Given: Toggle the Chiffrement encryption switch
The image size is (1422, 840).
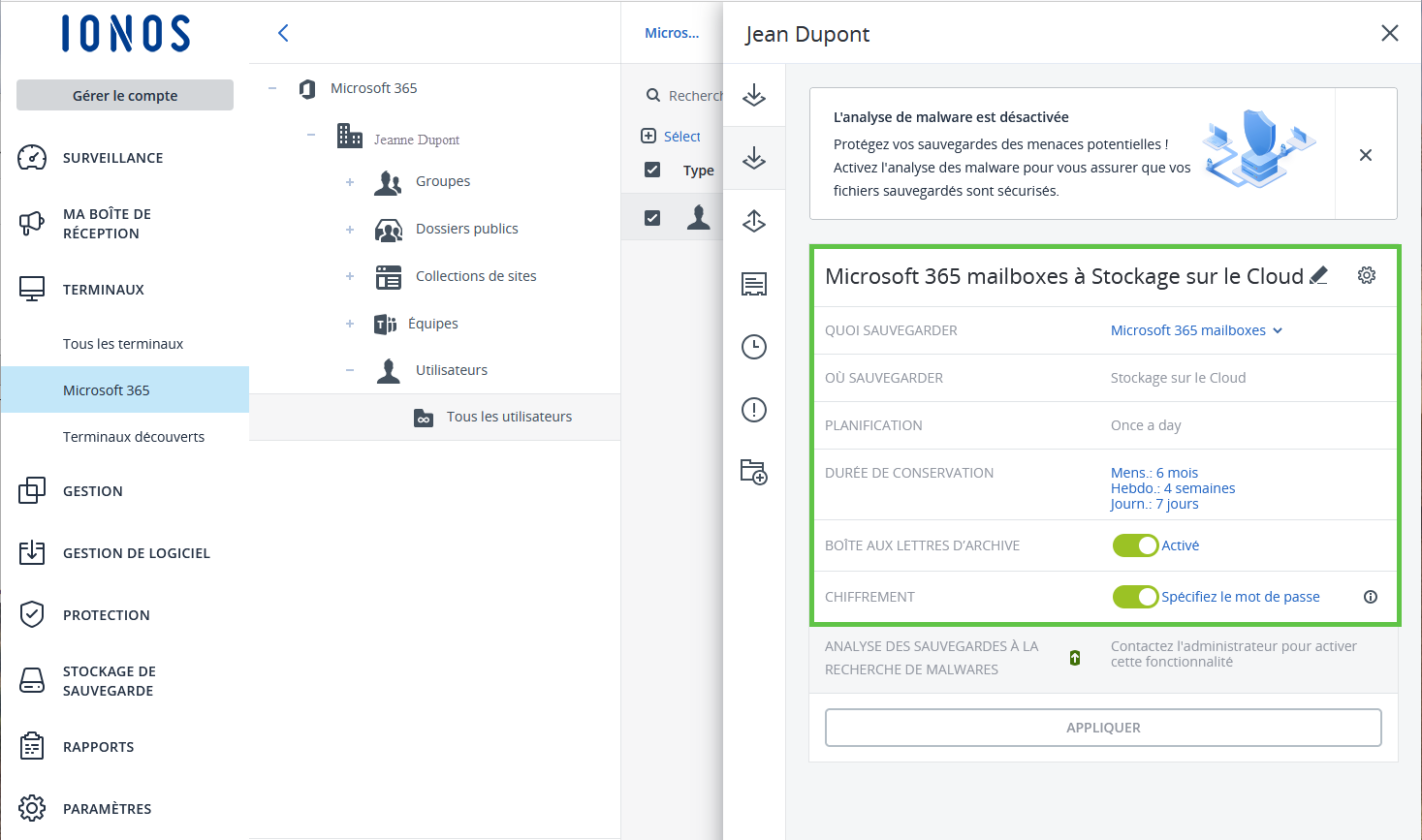Looking at the screenshot, I should click(1135, 597).
